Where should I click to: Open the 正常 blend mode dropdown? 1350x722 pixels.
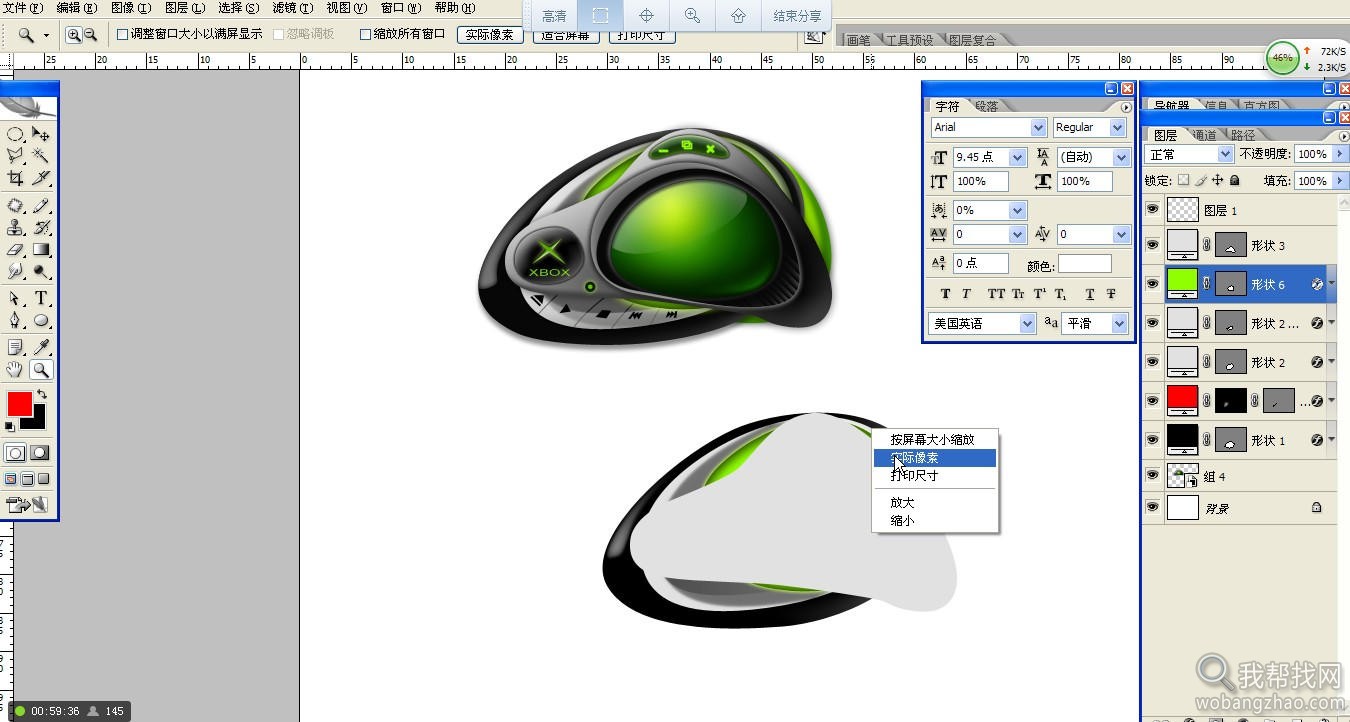click(1225, 154)
